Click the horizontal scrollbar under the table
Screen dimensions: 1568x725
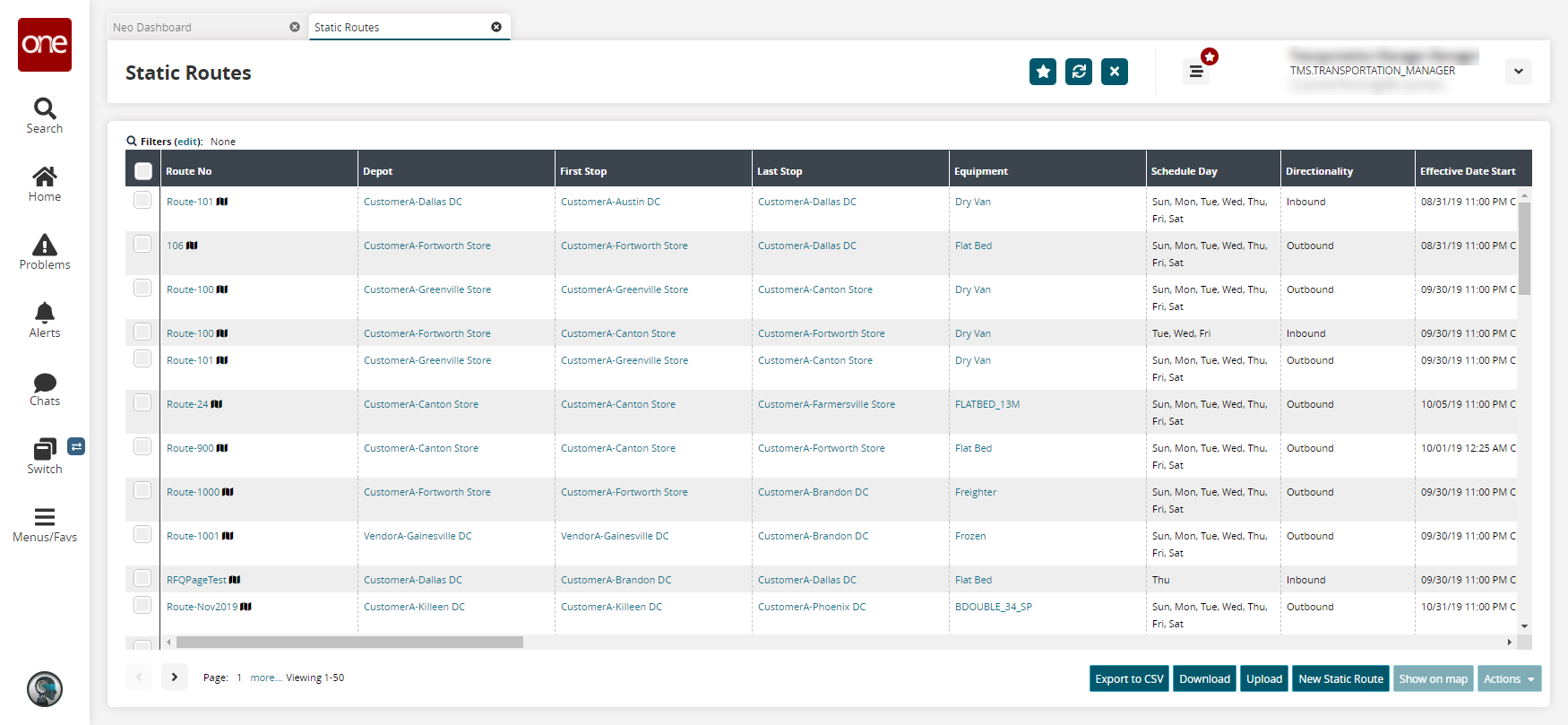pyautogui.click(x=349, y=643)
